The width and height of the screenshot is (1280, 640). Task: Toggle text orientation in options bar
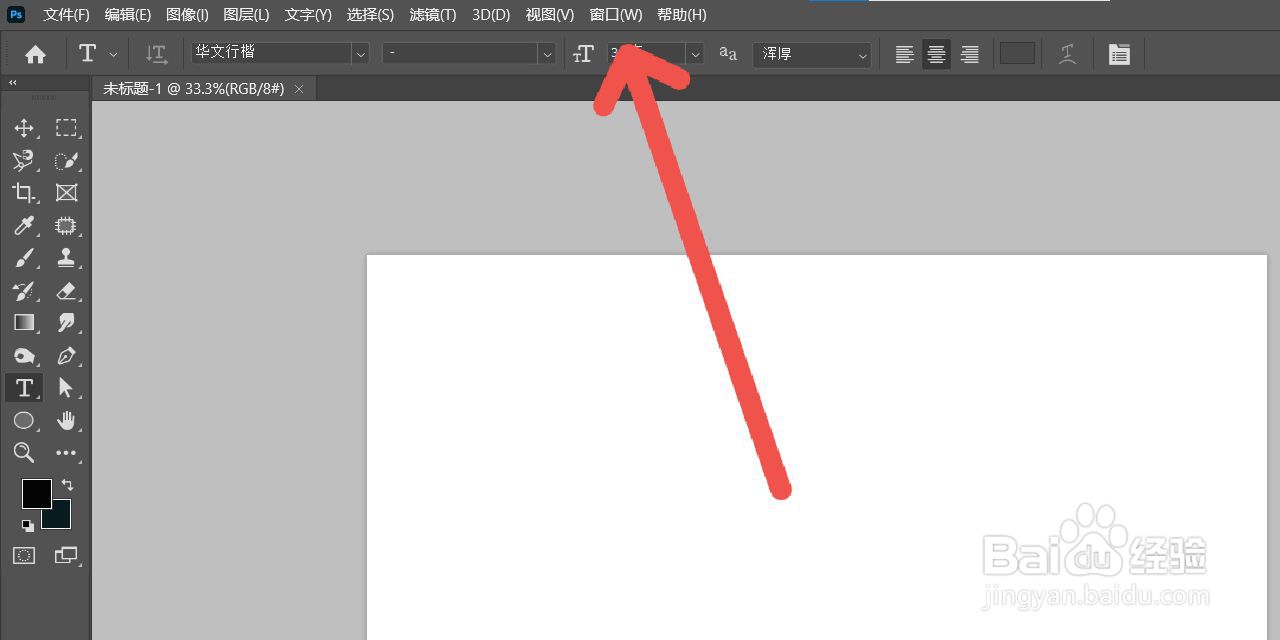pyautogui.click(x=156, y=55)
